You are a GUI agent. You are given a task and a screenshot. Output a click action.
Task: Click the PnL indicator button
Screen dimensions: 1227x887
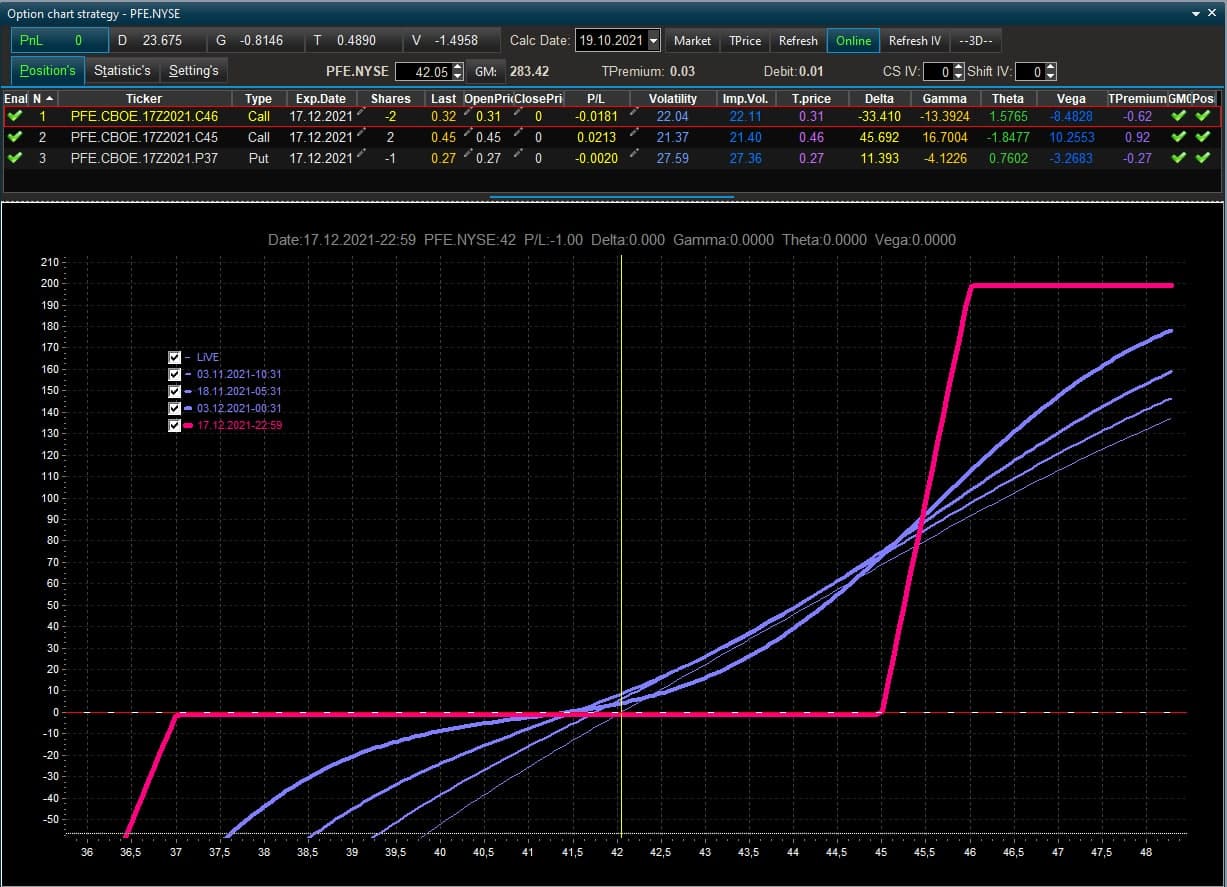pos(59,41)
